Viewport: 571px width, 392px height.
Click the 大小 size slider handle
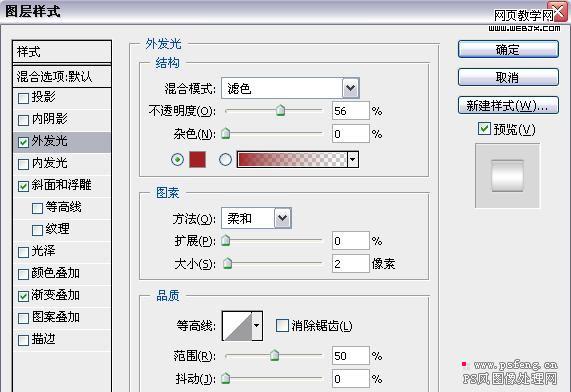pos(227,263)
